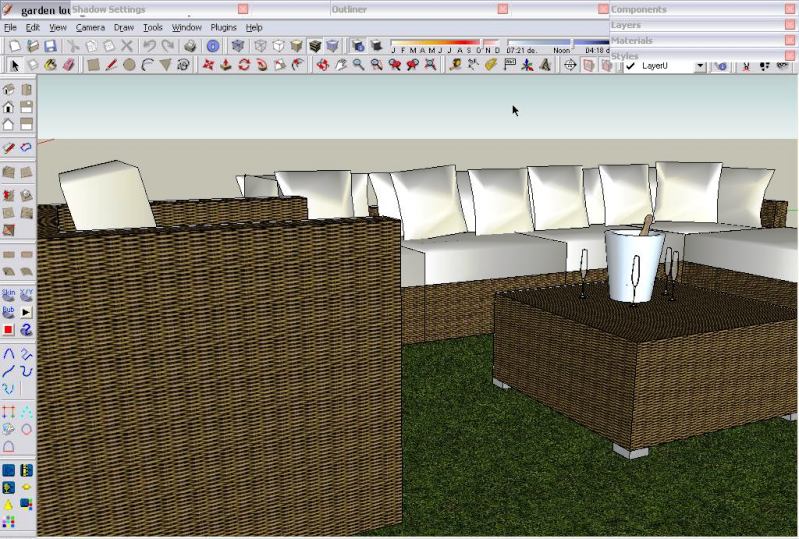Select the Circle drawing tool
Screen dimensions: 799x539
tap(129, 65)
